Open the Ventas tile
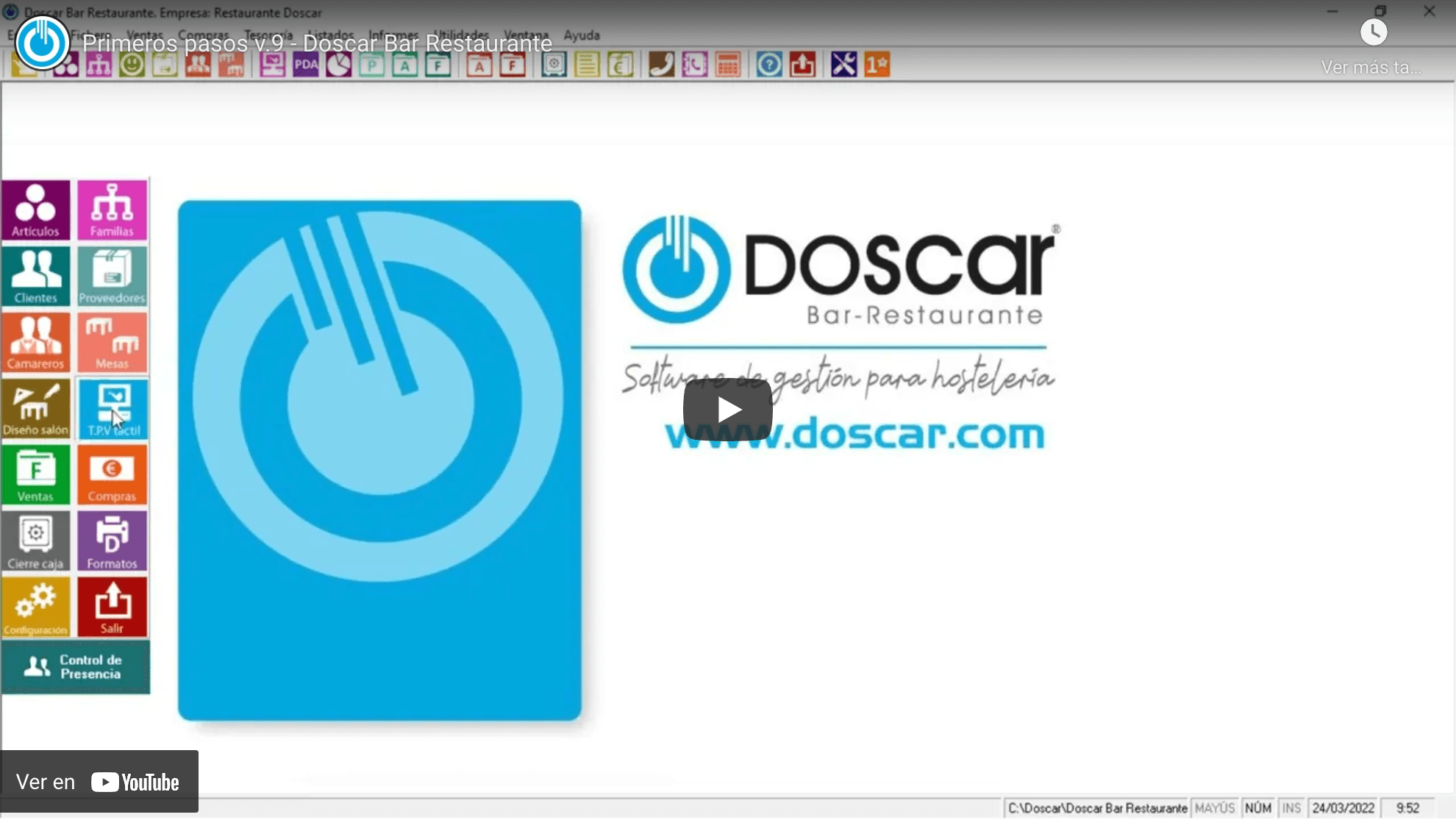 coord(35,475)
